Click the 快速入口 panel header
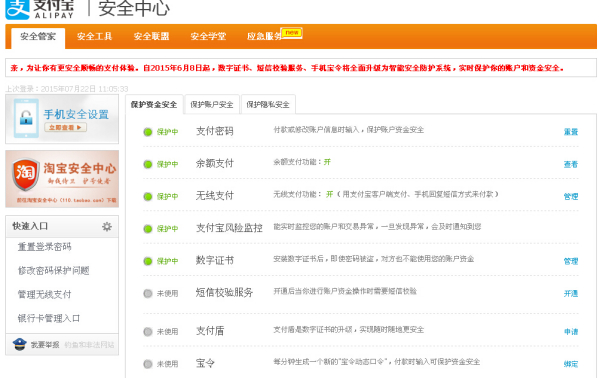Viewport: 600px width, 378px height. tap(62, 226)
